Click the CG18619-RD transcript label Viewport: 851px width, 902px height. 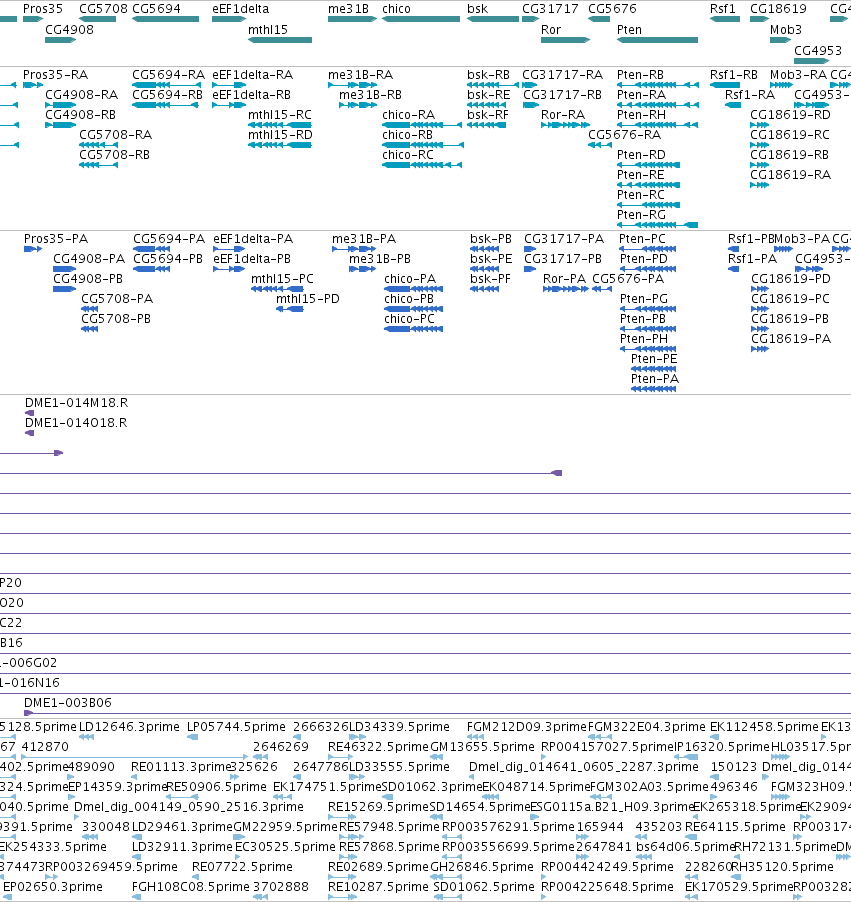point(790,114)
